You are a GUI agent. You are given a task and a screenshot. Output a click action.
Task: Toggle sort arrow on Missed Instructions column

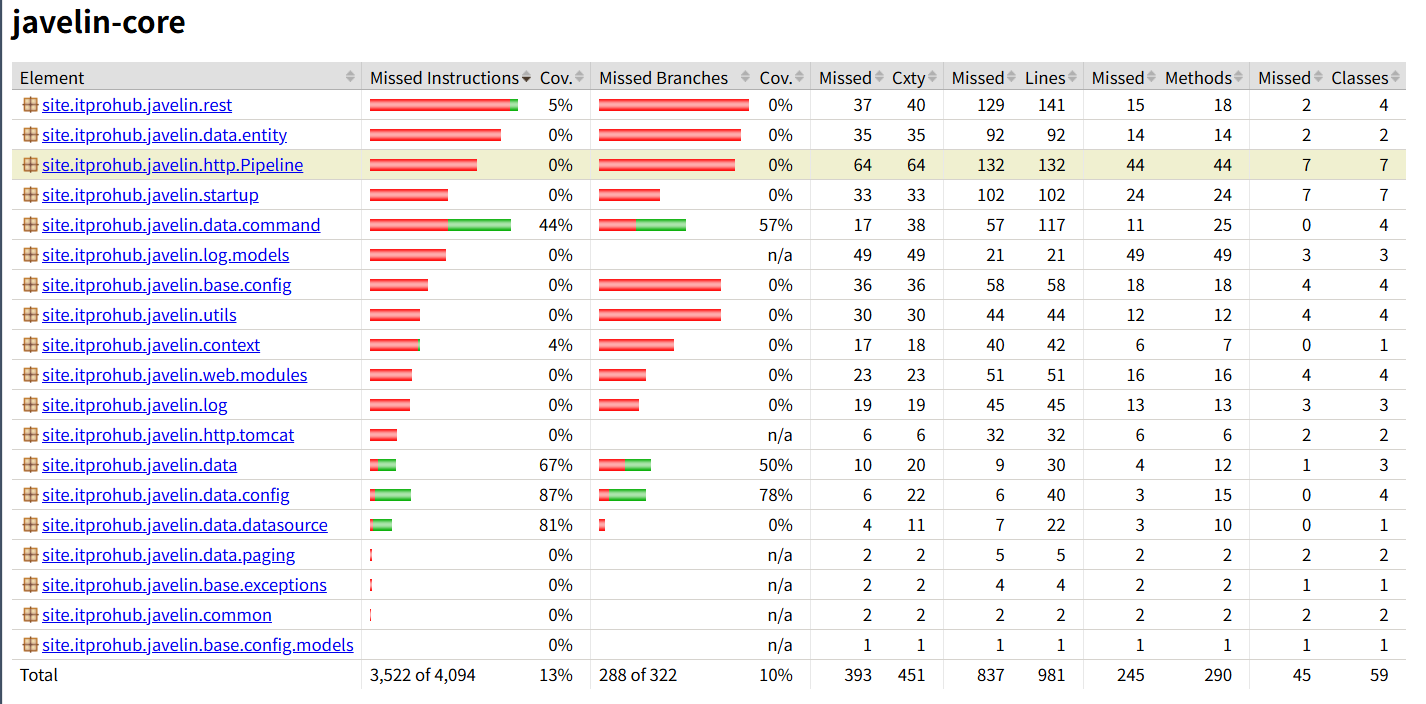[526, 78]
